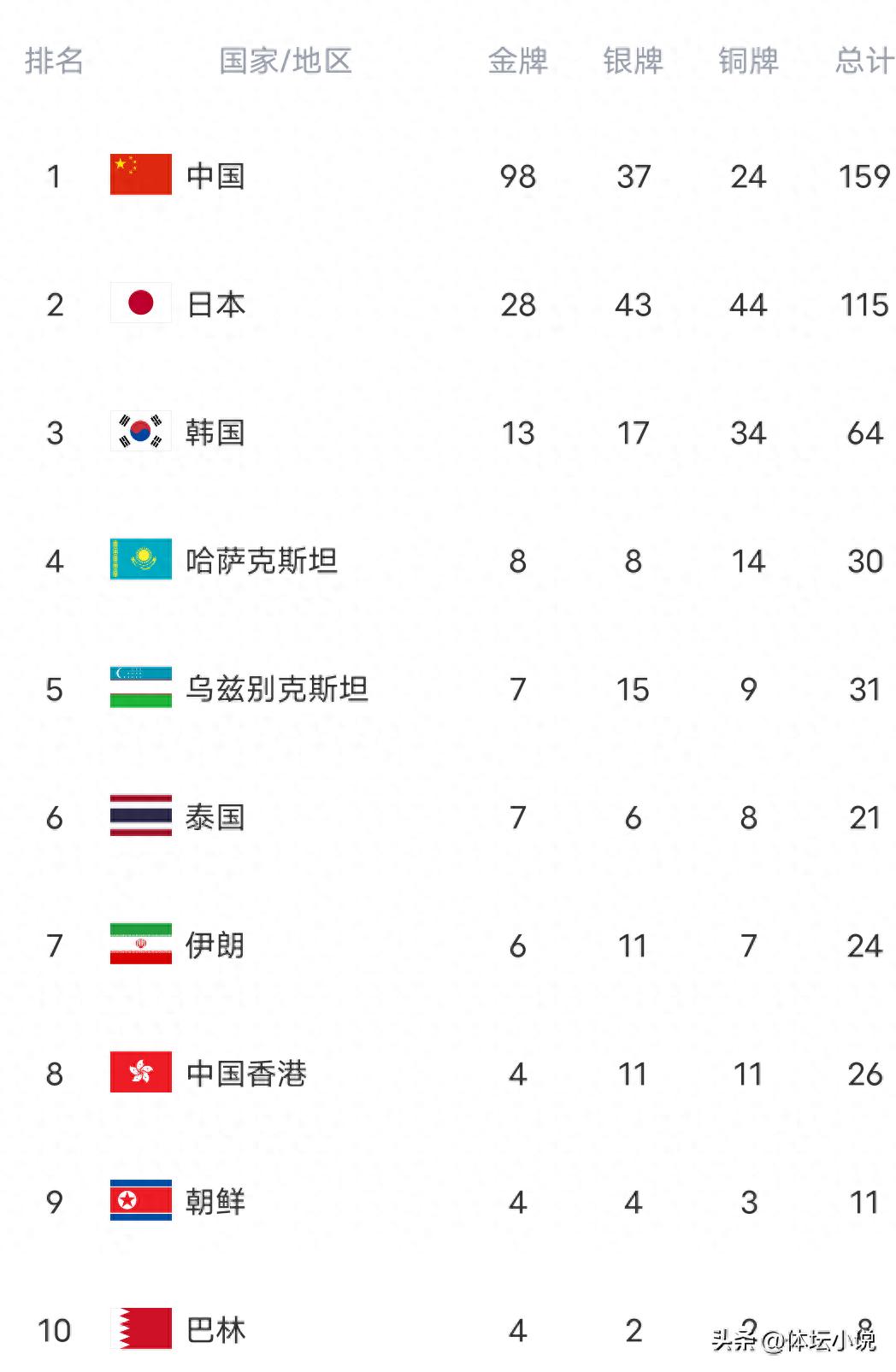Click the 铜牌 column header
Viewport: 896px width, 1372px height.
[748, 61]
